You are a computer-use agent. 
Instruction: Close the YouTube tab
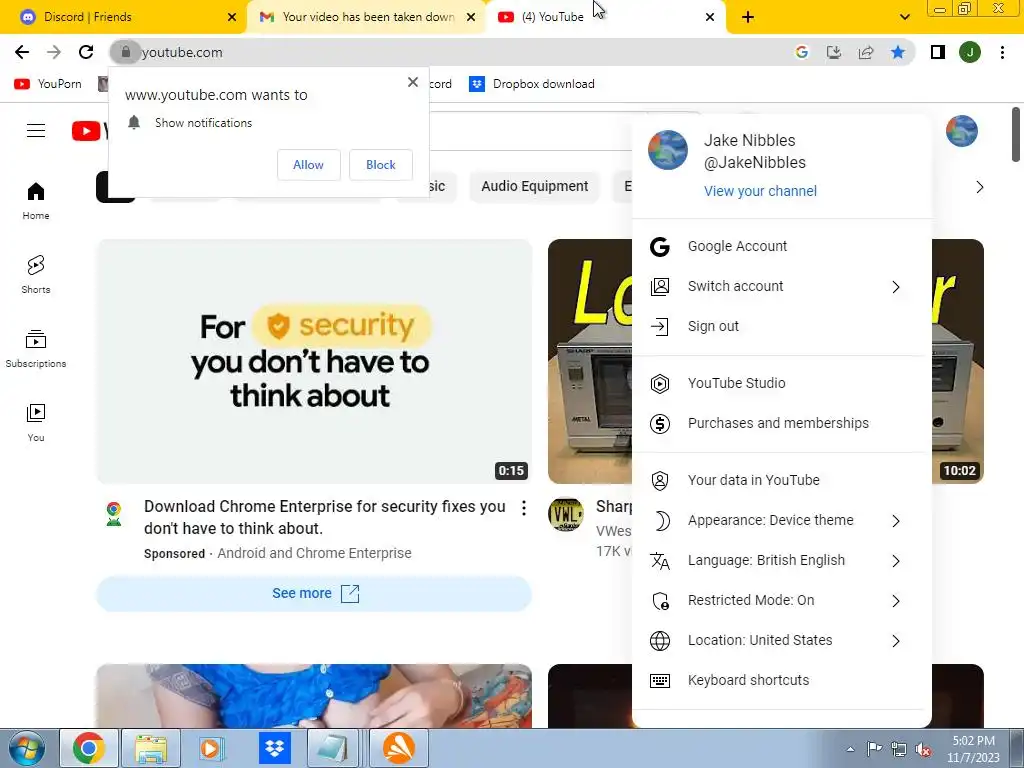(x=710, y=17)
